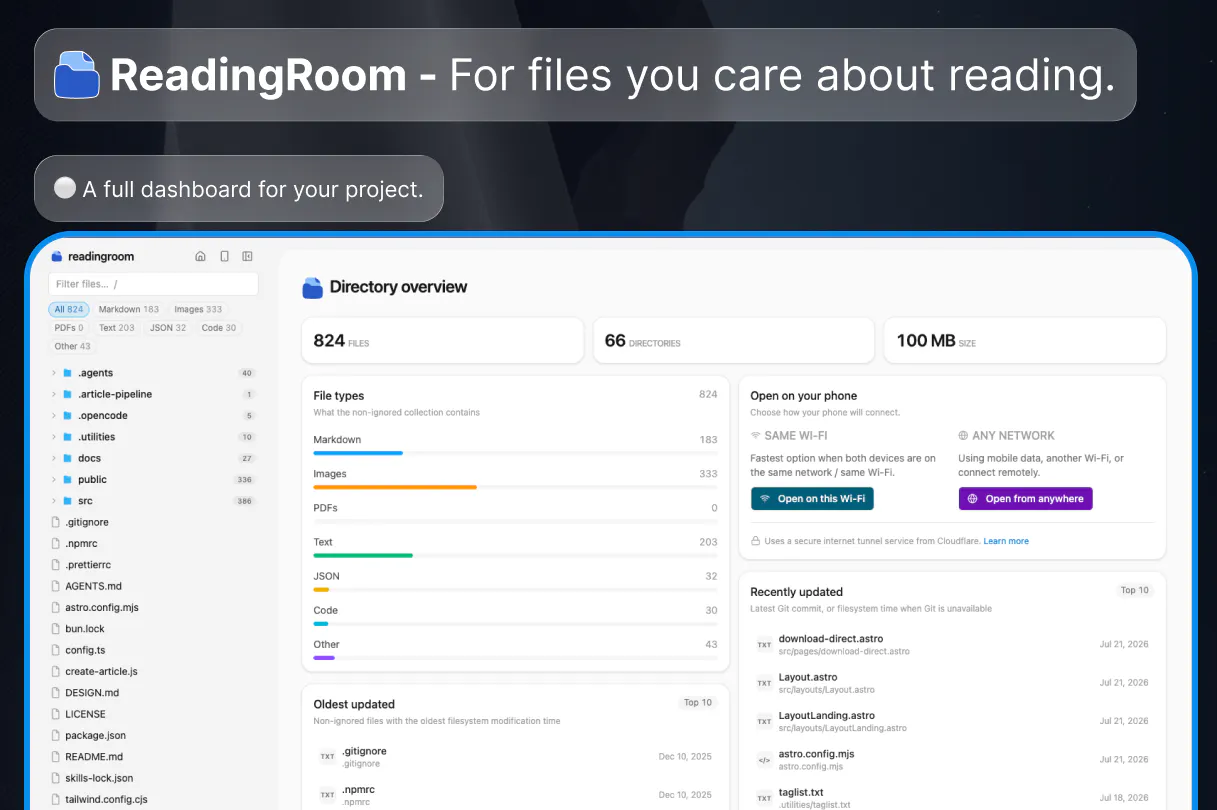Filter by Other 43
The height and width of the screenshot is (810, 1217).
[x=72, y=346]
